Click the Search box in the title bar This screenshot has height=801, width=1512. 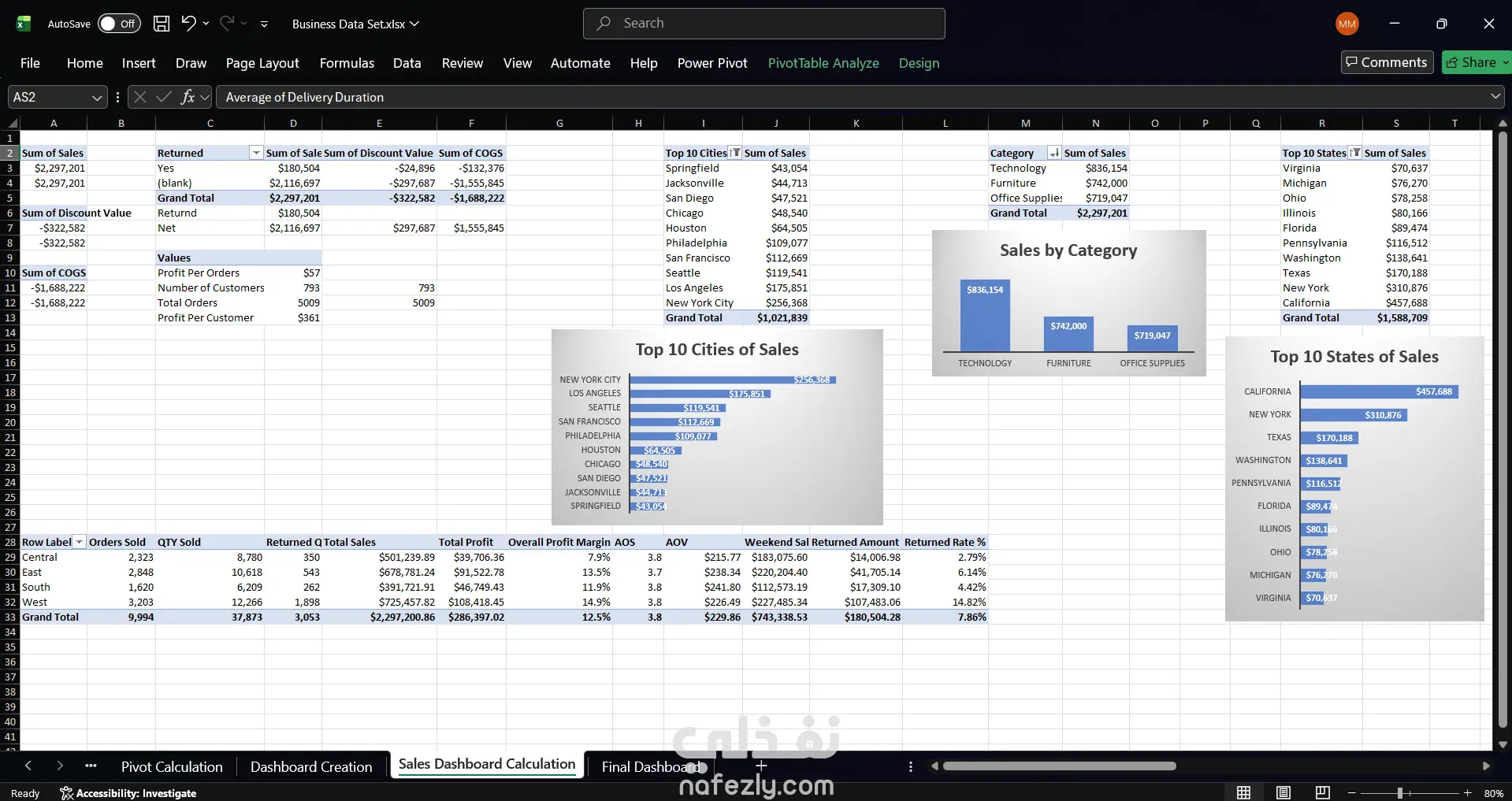[x=763, y=24]
